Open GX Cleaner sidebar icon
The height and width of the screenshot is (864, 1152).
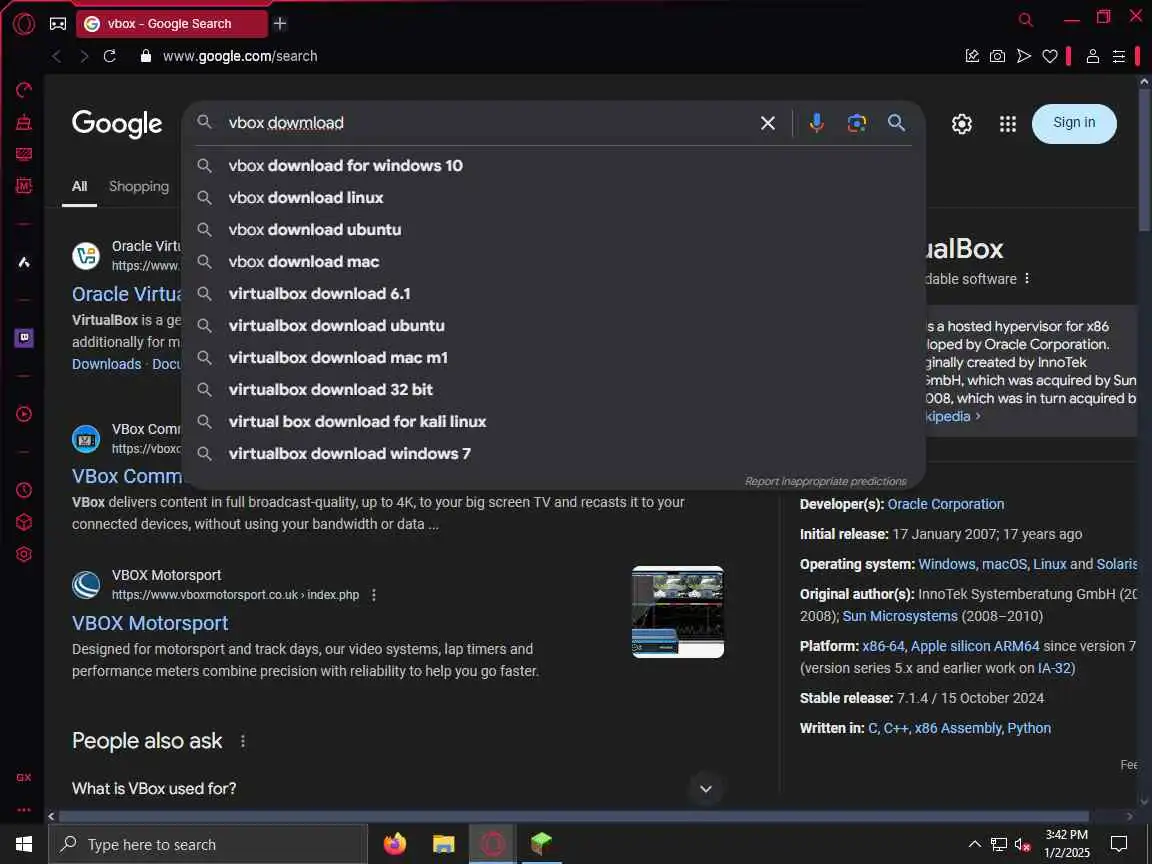click(24, 122)
